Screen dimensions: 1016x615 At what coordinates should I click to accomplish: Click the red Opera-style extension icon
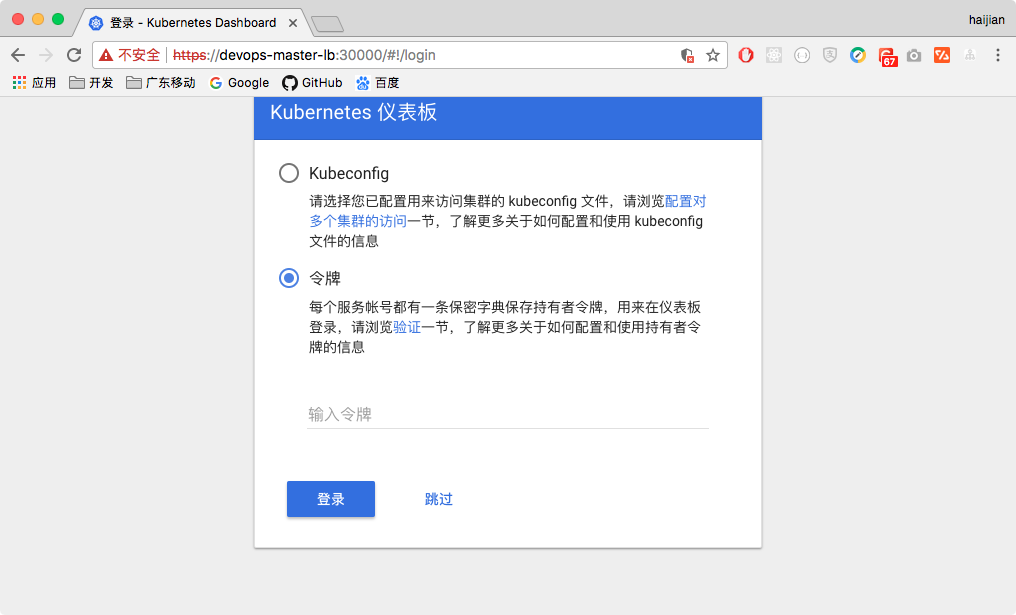[746, 55]
